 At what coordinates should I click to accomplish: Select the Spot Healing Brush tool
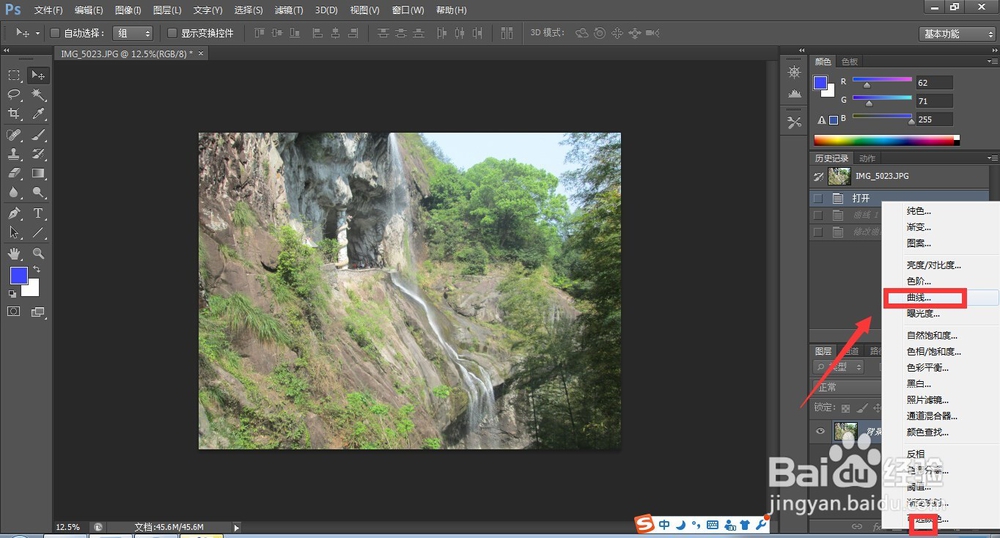14,135
